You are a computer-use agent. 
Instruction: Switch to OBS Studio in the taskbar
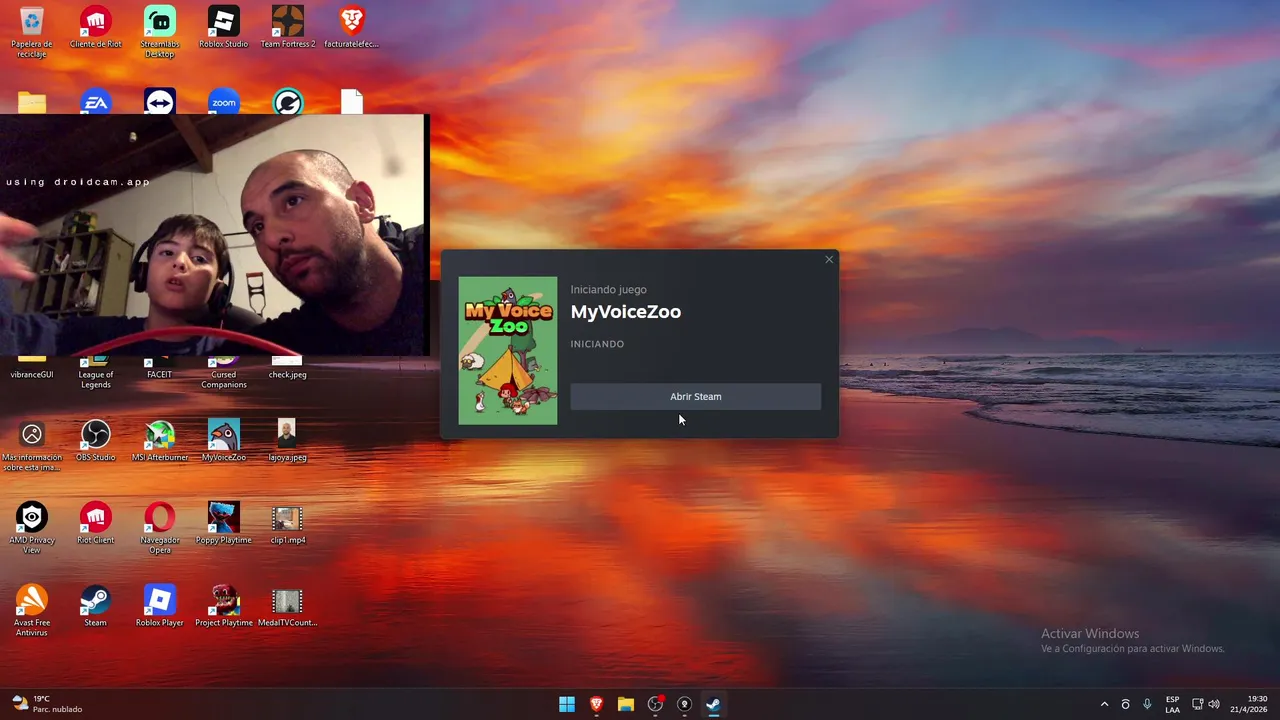pos(655,704)
